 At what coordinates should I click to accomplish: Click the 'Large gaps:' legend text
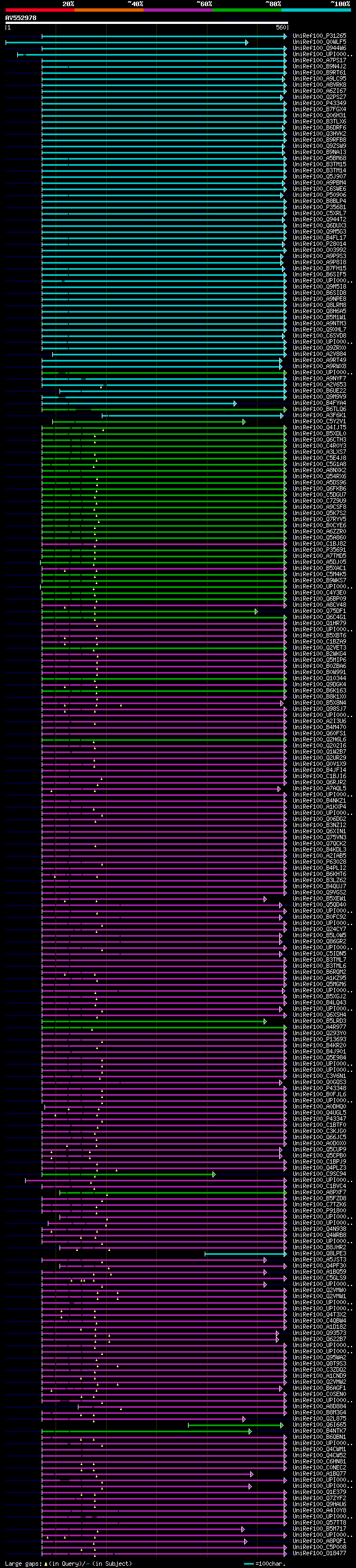pyautogui.click(x=23, y=1563)
